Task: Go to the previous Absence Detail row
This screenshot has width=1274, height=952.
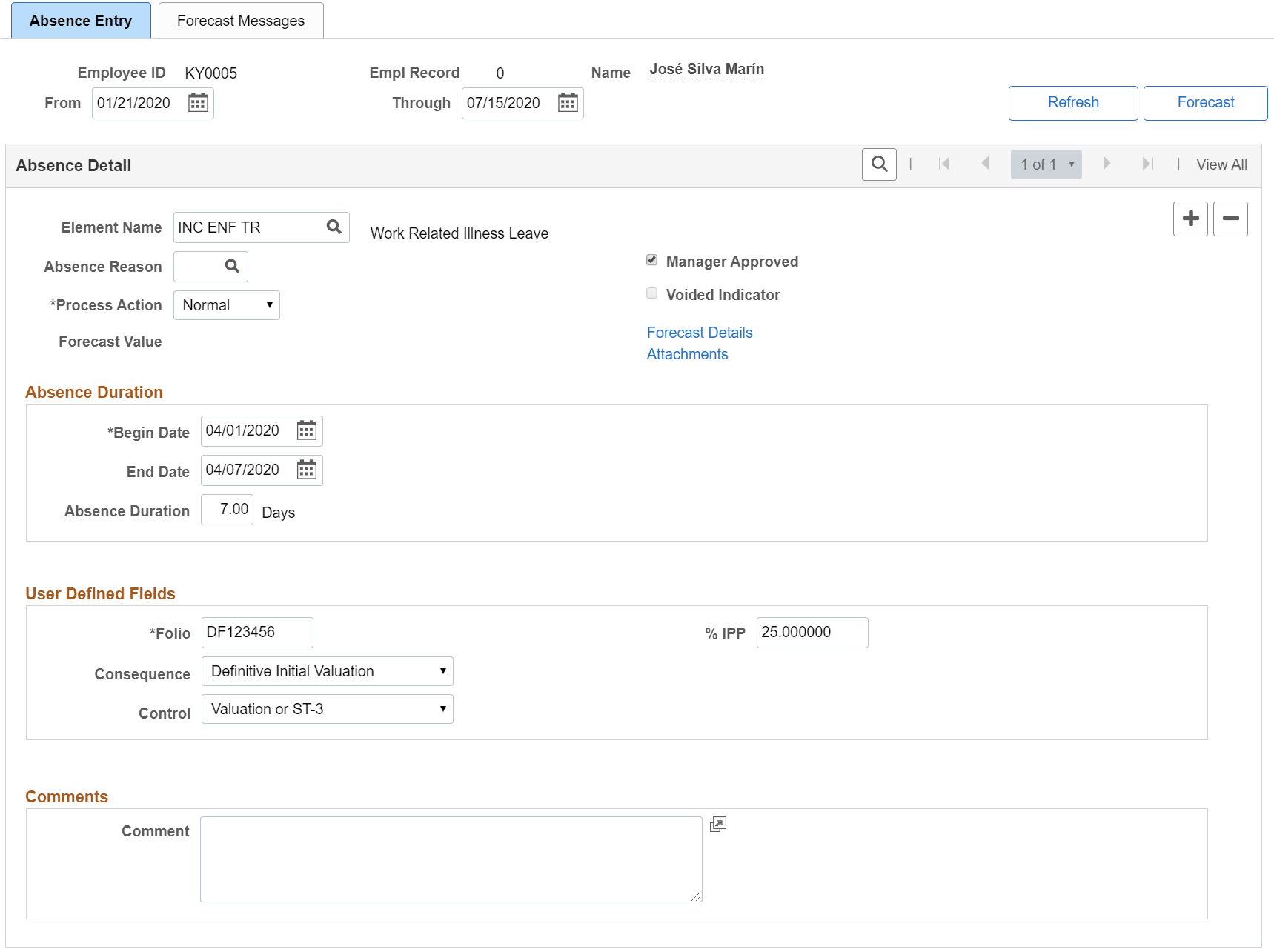Action: point(985,164)
